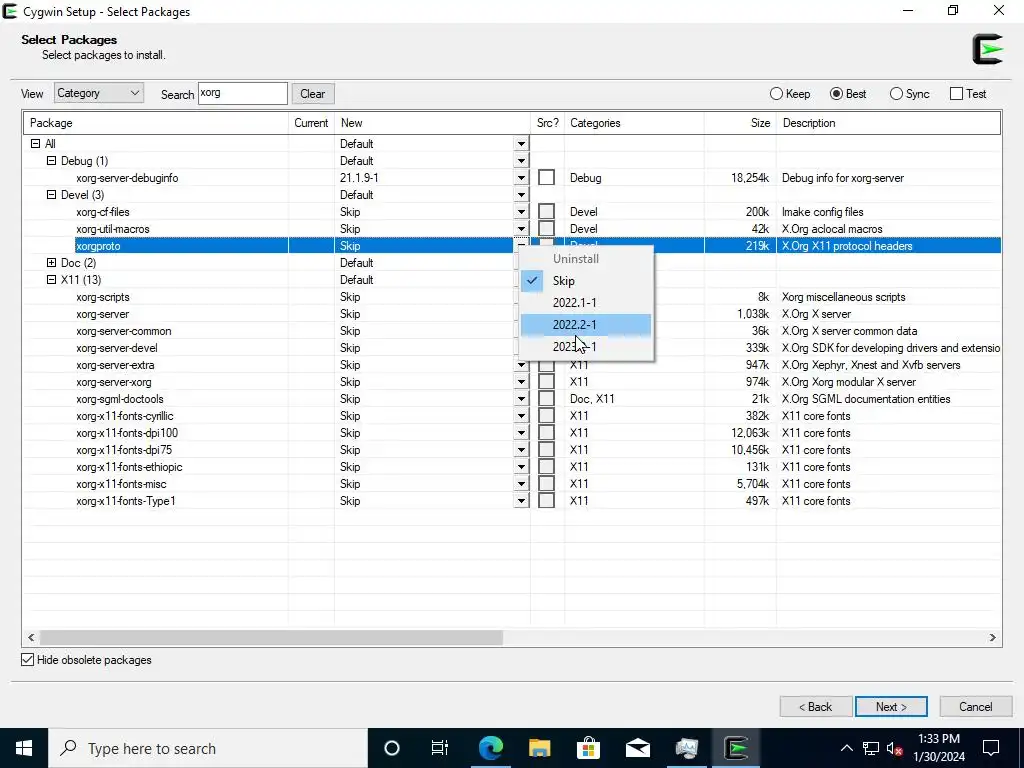The width and height of the screenshot is (1024, 768).
Task: Open version dropdown for xorg-server-xorg
Action: [521, 381]
